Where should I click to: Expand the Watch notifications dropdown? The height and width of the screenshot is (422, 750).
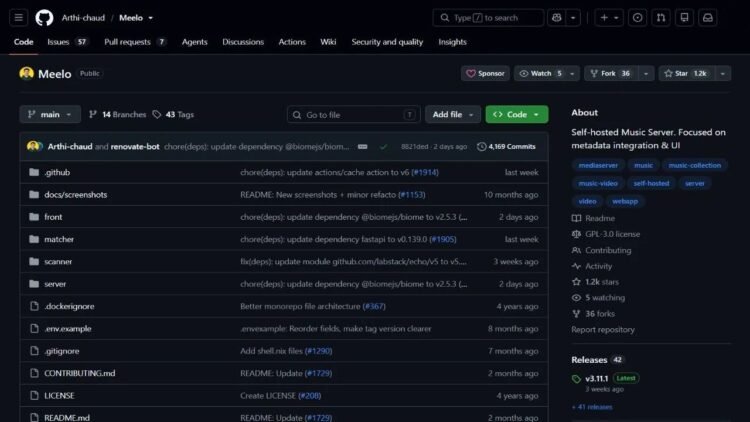[572, 73]
